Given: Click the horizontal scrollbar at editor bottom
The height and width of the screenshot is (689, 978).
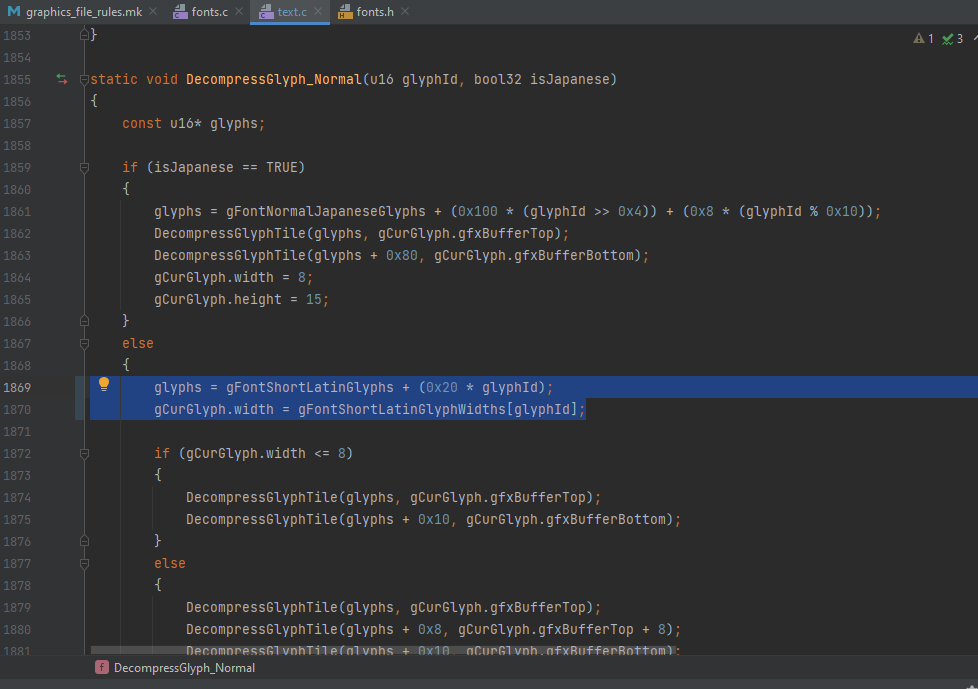Looking at the screenshot, I should pyautogui.click(x=380, y=651).
